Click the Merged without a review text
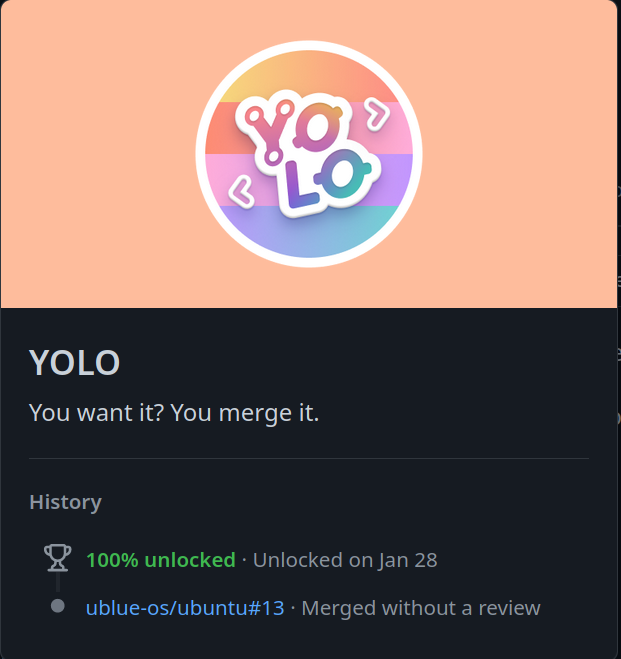 (x=421, y=608)
